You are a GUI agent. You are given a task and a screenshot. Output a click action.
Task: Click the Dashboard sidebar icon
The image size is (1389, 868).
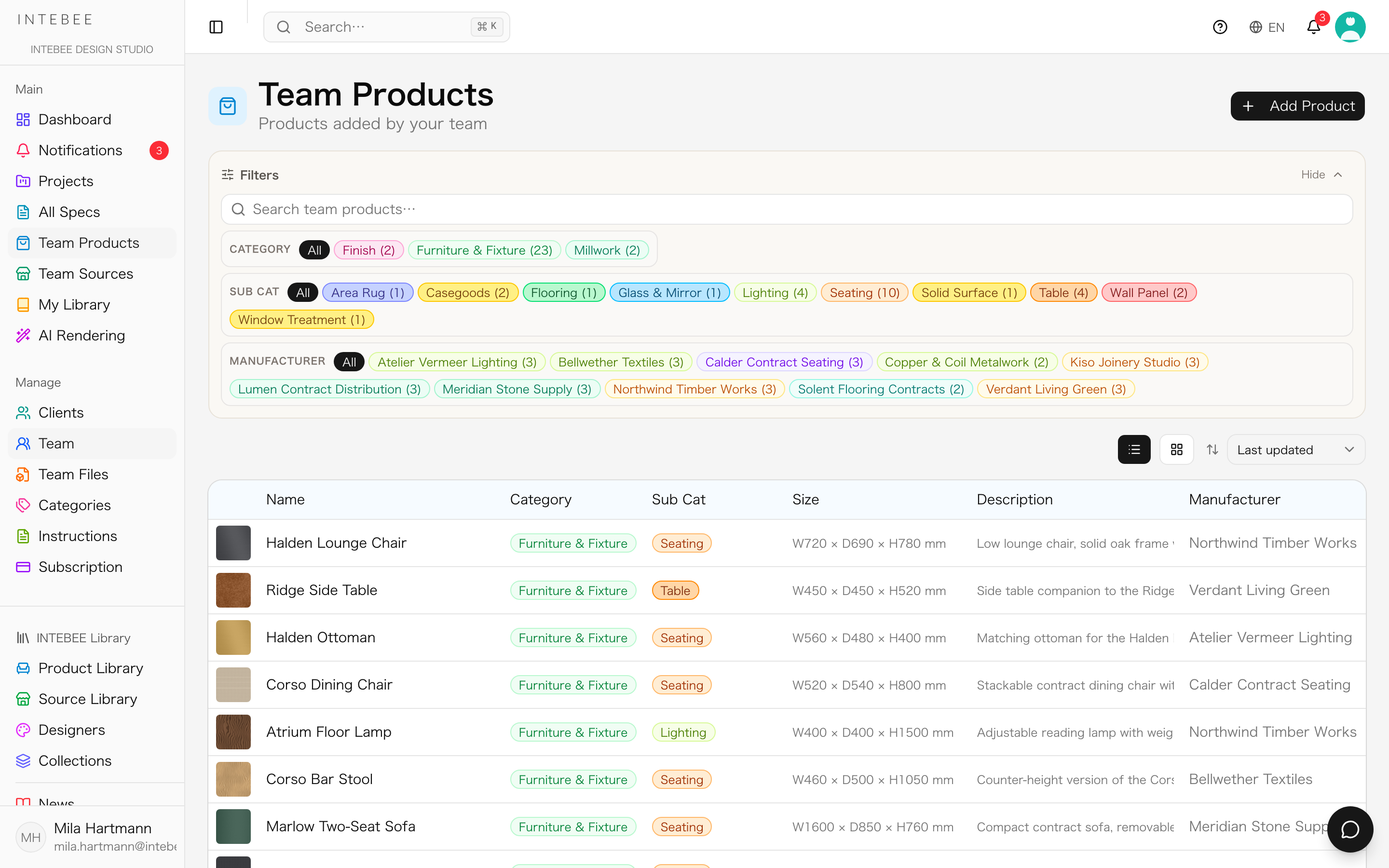(23, 120)
